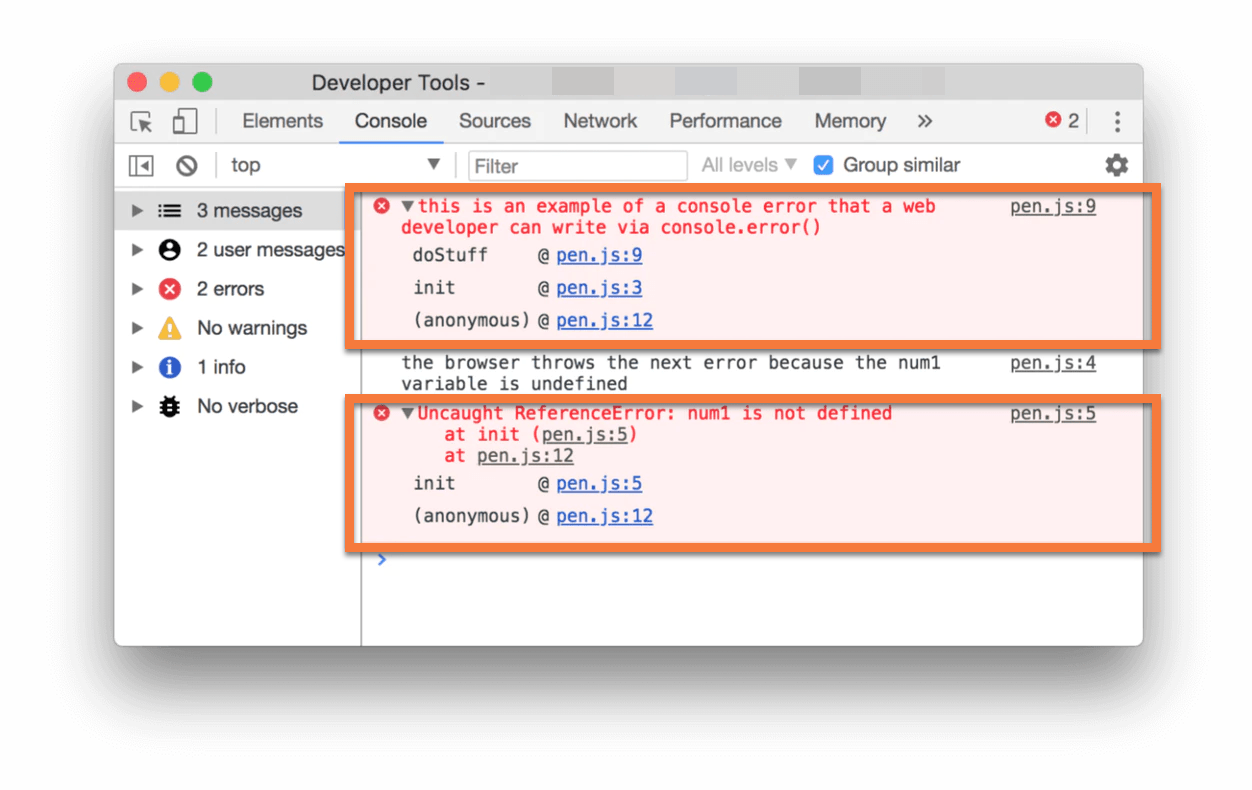
Task: Switch to the Sources tab
Action: [x=494, y=121]
